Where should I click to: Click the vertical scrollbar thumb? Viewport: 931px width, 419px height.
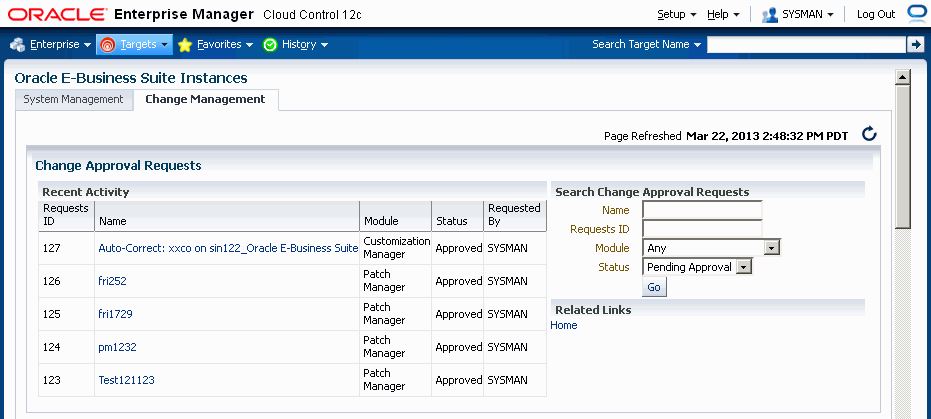click(x=902, y=157)
